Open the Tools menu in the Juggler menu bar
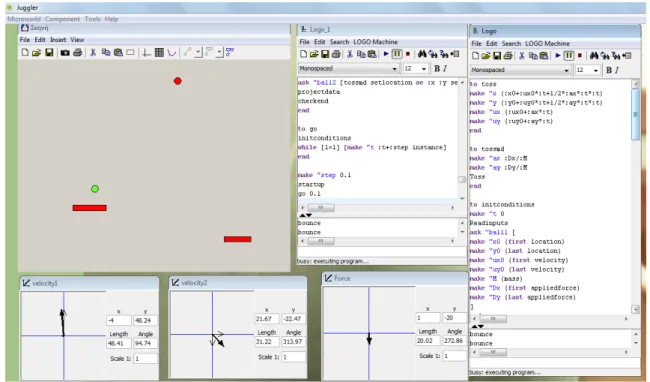The image size is (650, 382). [x=92, y=19]
